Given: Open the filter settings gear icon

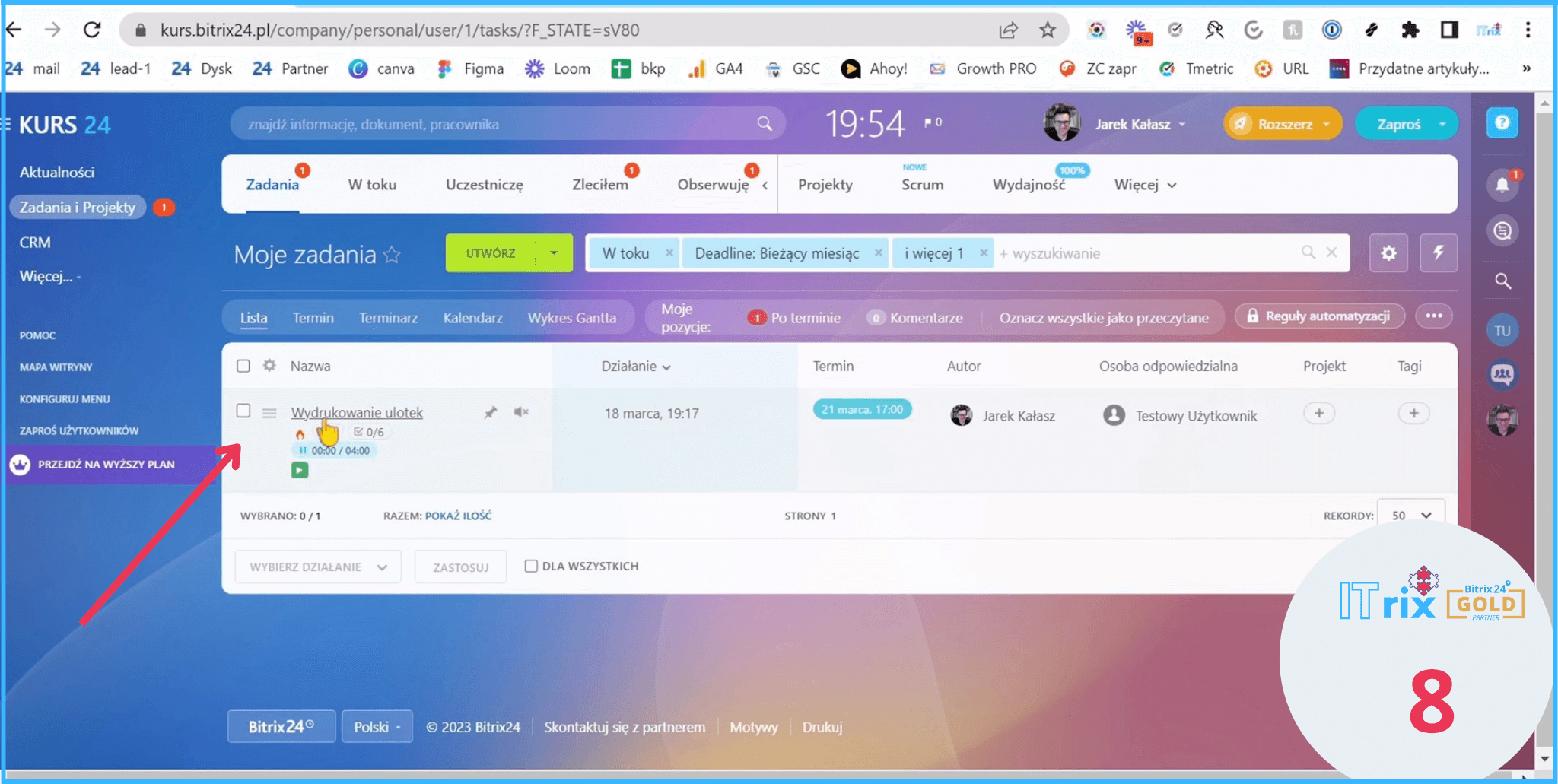Looking at the screenshot, I should 1388,253.
